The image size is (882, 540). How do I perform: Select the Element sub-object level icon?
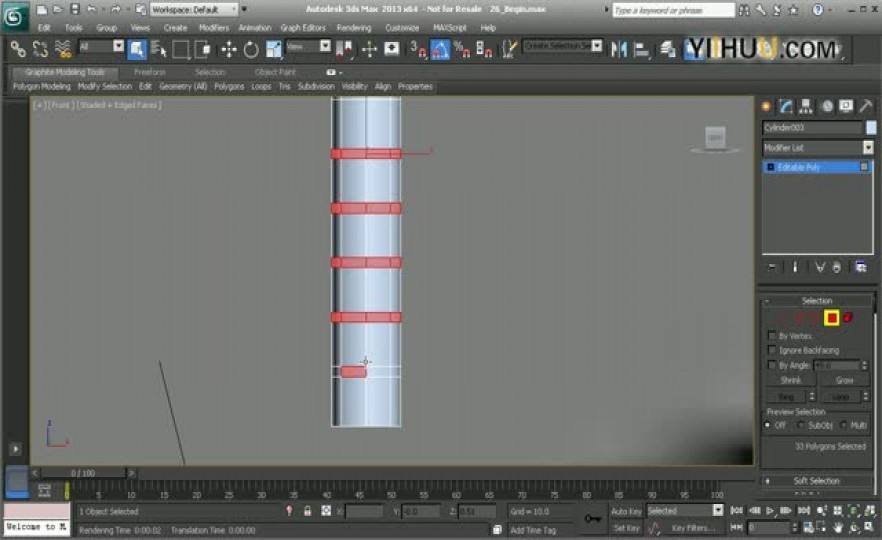(848, 318)
